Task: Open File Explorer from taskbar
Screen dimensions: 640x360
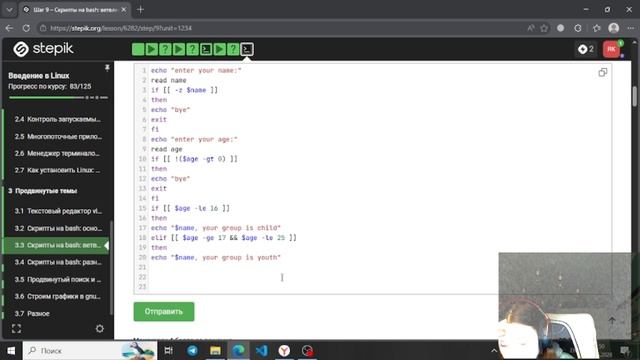Action: coord(216,351)
